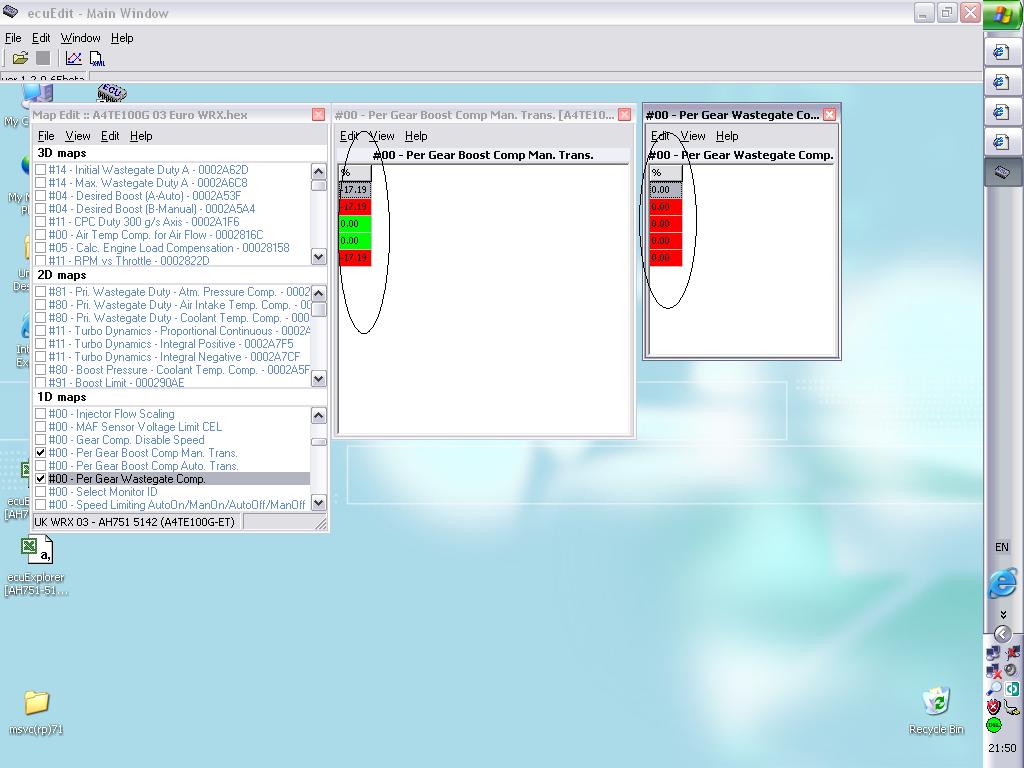Image resolution: width=1024 pixels, height=768 pixels.
Task: Click scroll-down arrow of 1D maps list
Action: [x=319, y=502]
